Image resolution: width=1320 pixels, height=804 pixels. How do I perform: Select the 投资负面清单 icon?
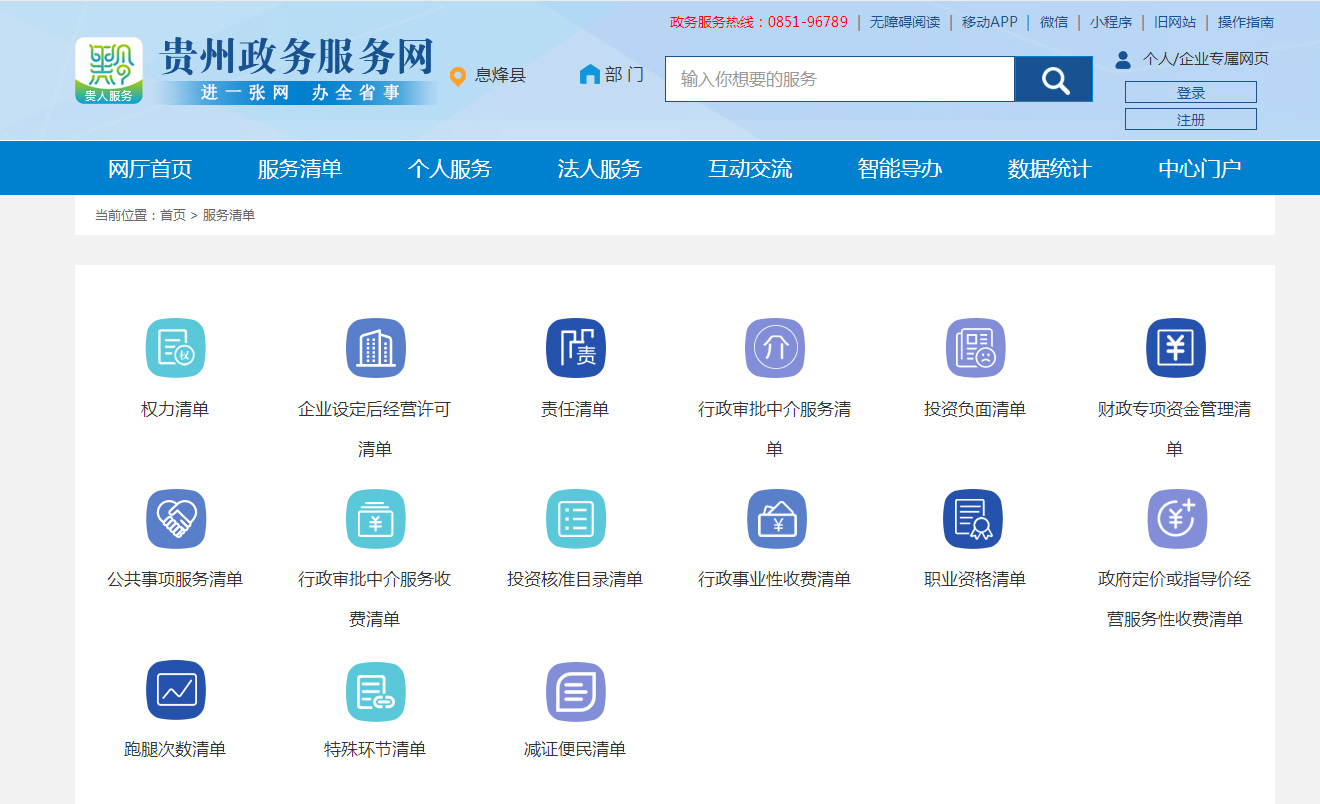click(x=975, y=348)
